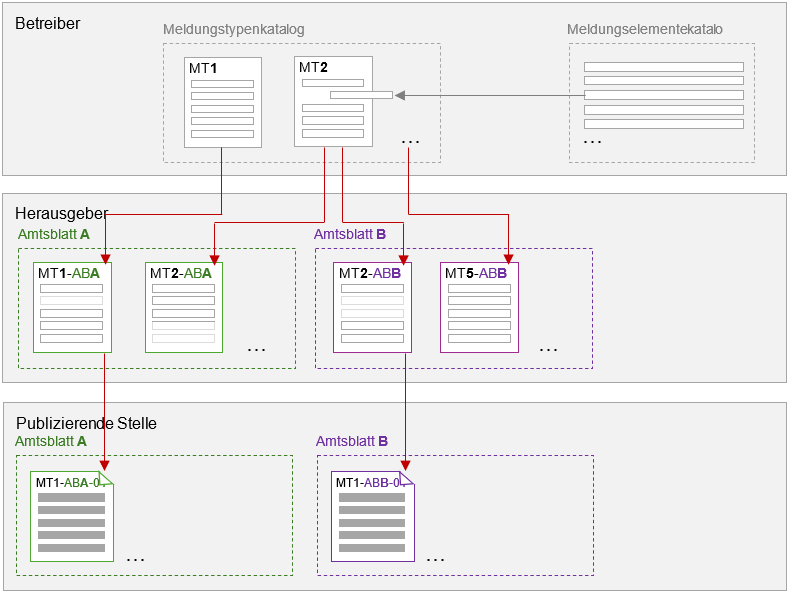Select Amtsblatt B label under Publizierende Stelle
The image size is (789, 594).
[351, 441]
